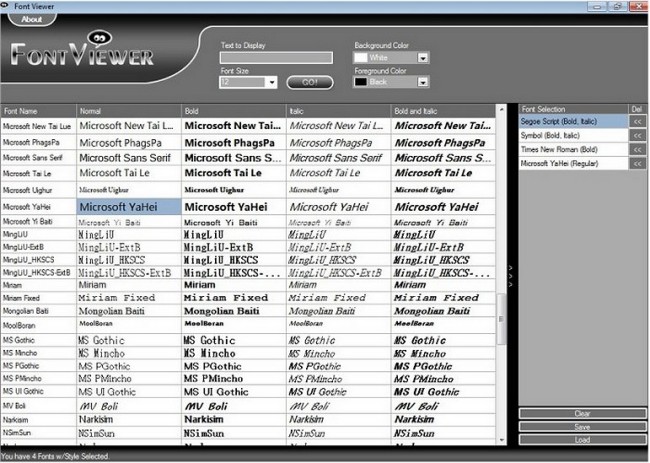Select the Normal Miriam Fixed sample
This screenshot has width=650, height=463.
[129, 298]
